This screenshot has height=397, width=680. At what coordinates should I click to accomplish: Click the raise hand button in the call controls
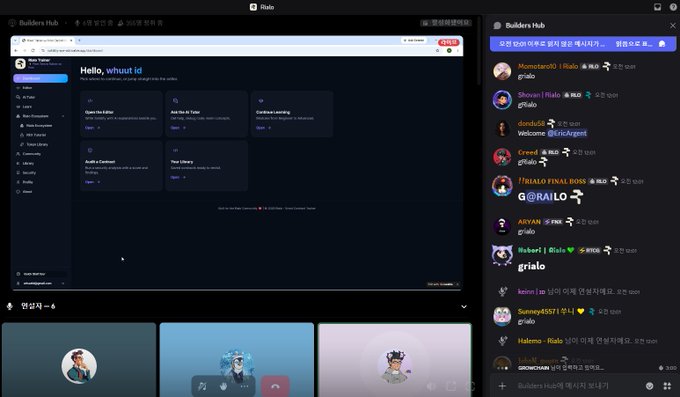pos(223,386)
